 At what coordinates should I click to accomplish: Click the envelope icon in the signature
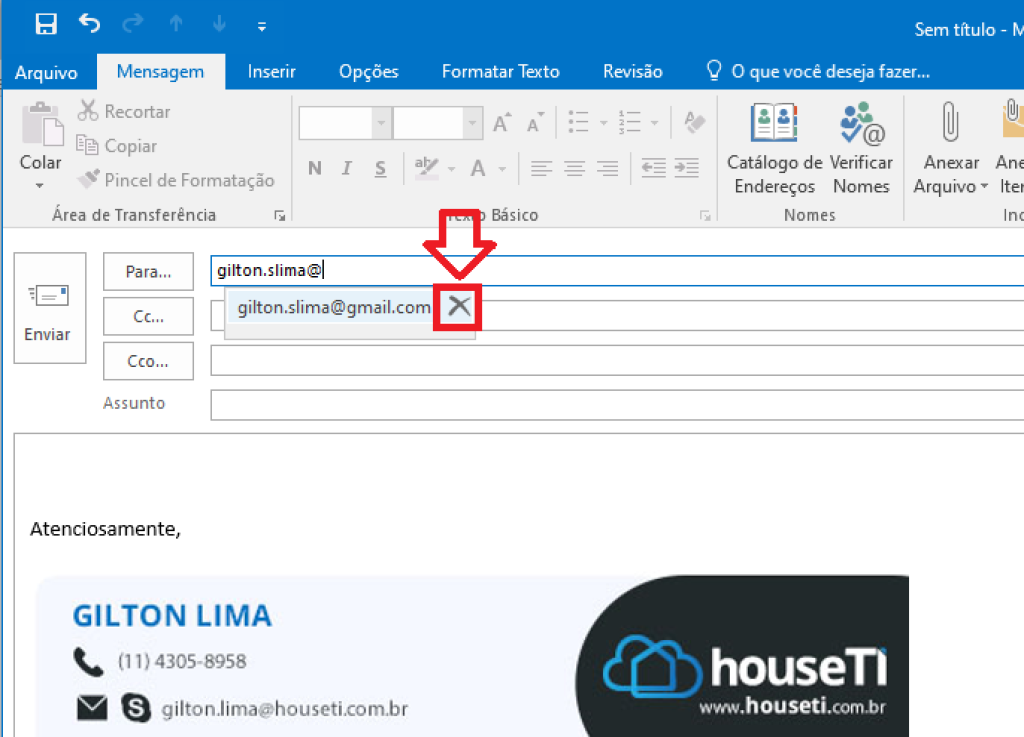(91, 708)
